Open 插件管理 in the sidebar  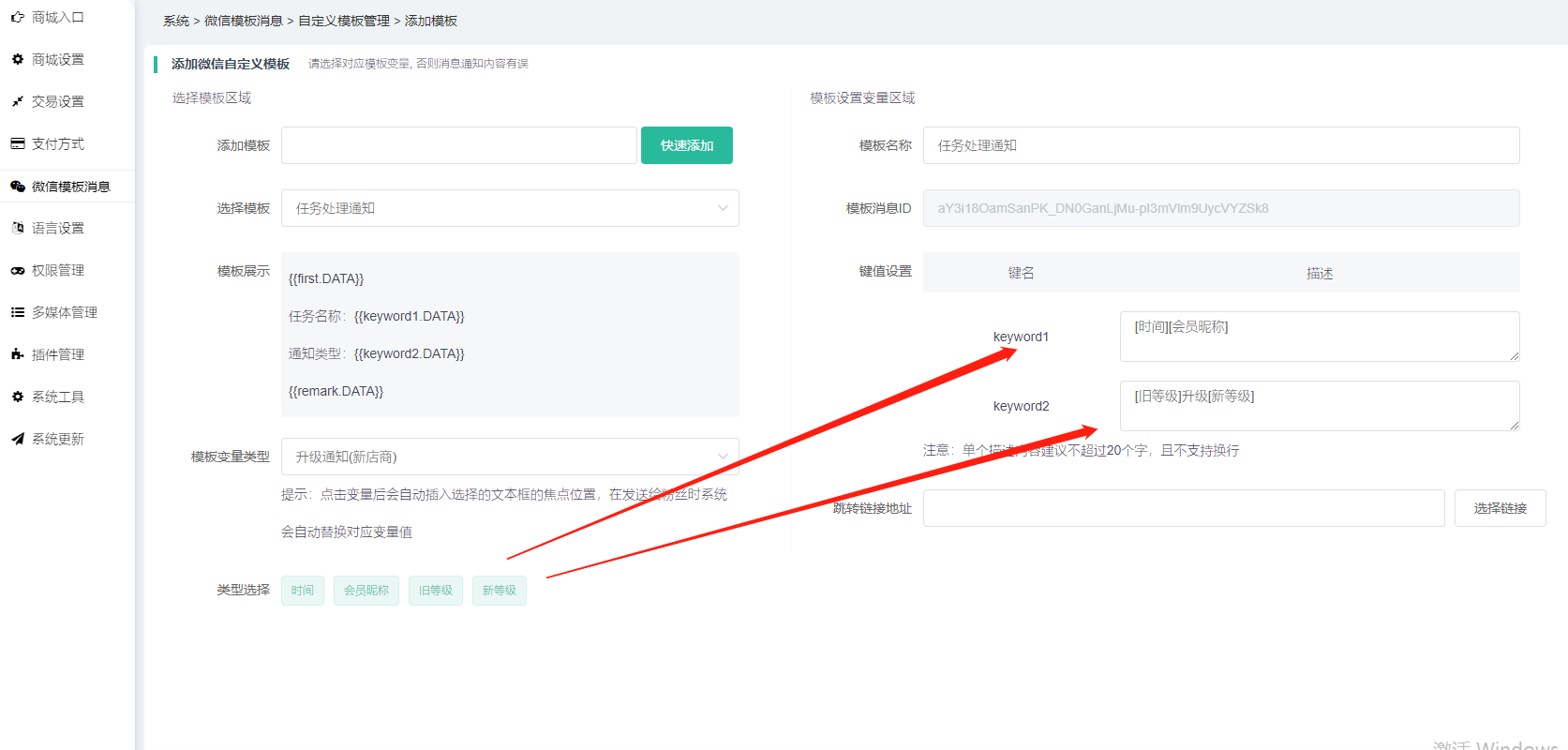tap(57, 354)
